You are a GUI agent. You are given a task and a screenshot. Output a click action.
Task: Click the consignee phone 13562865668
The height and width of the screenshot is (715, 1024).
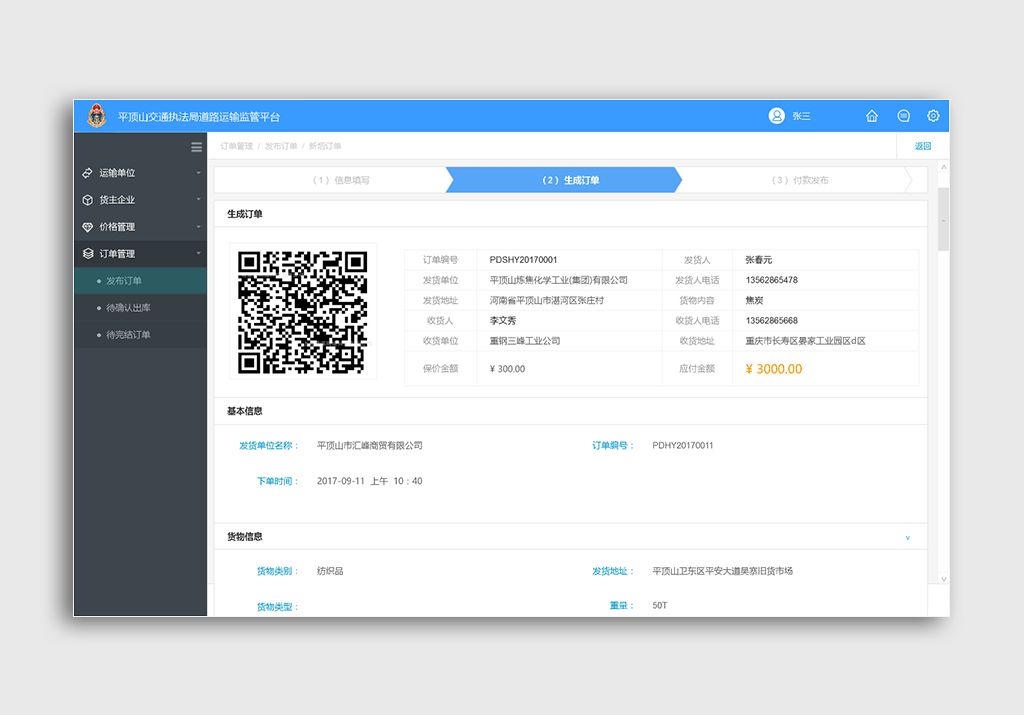click(x=772, y=321)
